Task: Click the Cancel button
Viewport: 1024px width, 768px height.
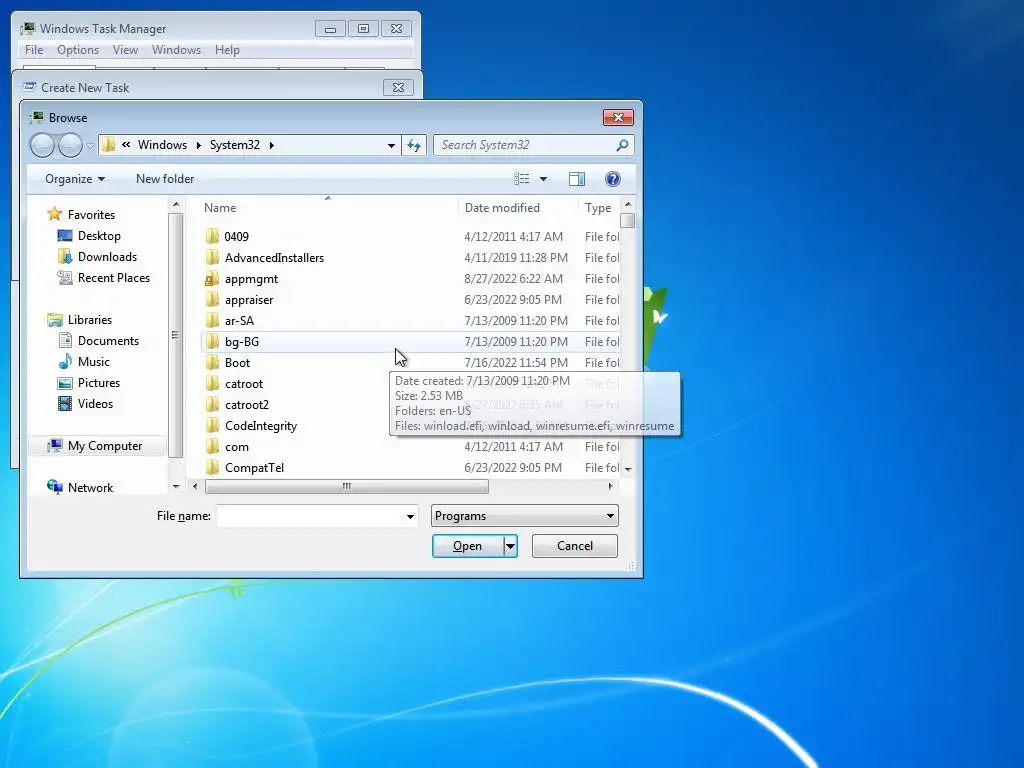Action: click(x=575, y=546)
